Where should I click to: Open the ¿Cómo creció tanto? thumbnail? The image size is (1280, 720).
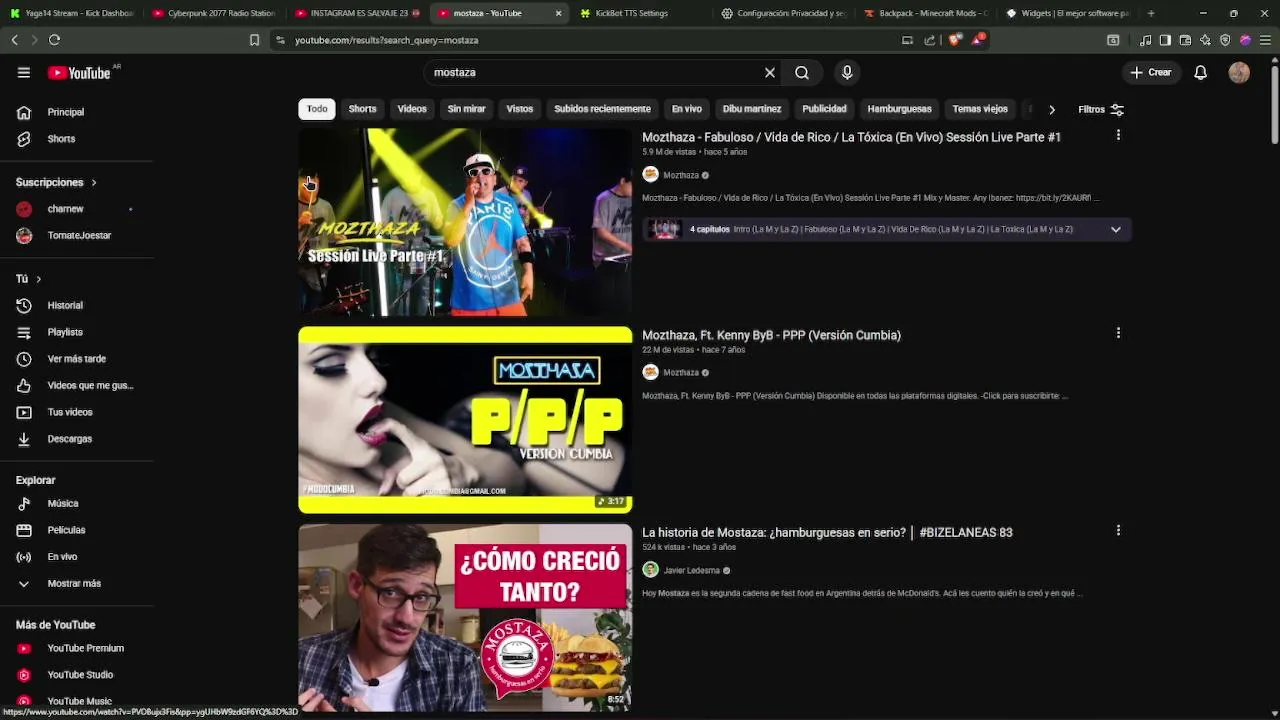tap(465, 618)
